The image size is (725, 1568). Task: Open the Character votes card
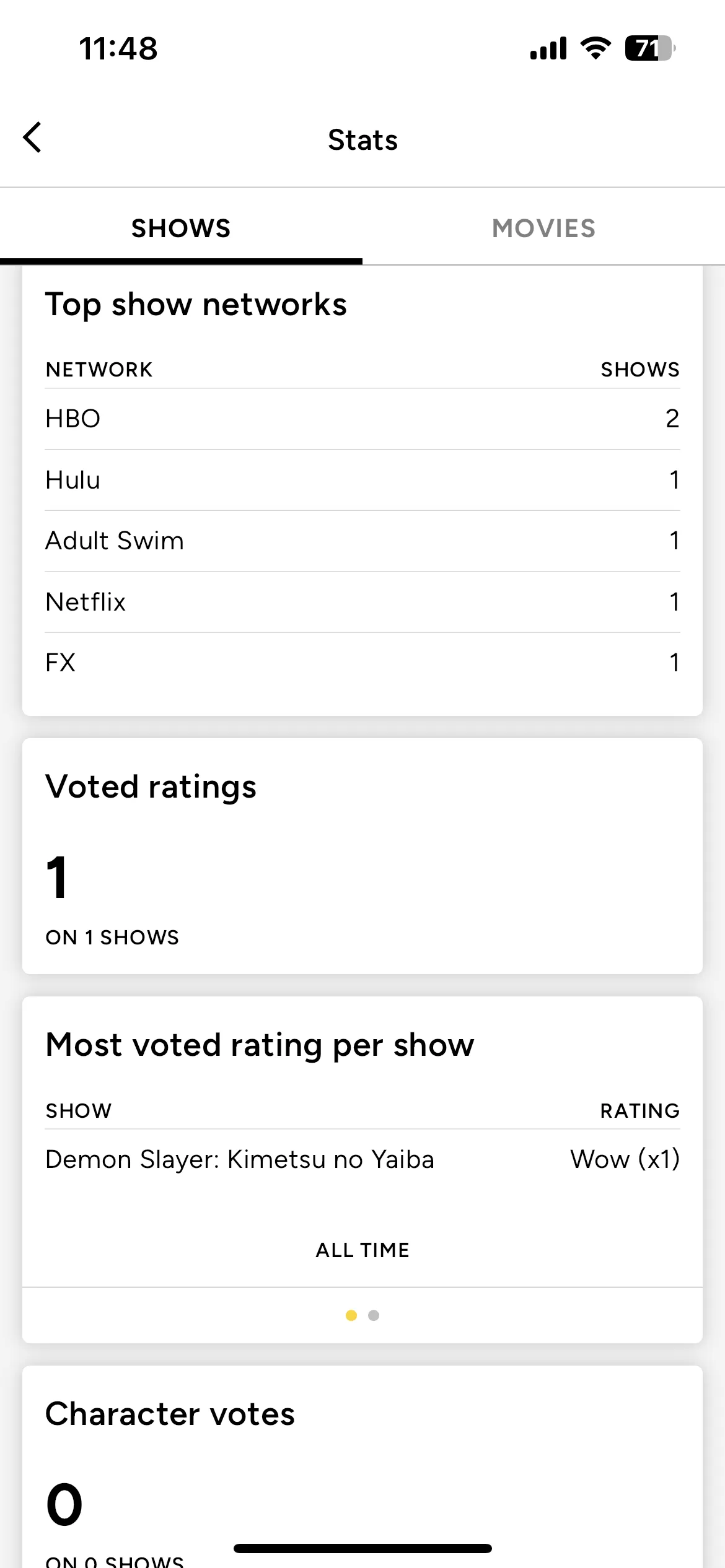coord(362,1466)
